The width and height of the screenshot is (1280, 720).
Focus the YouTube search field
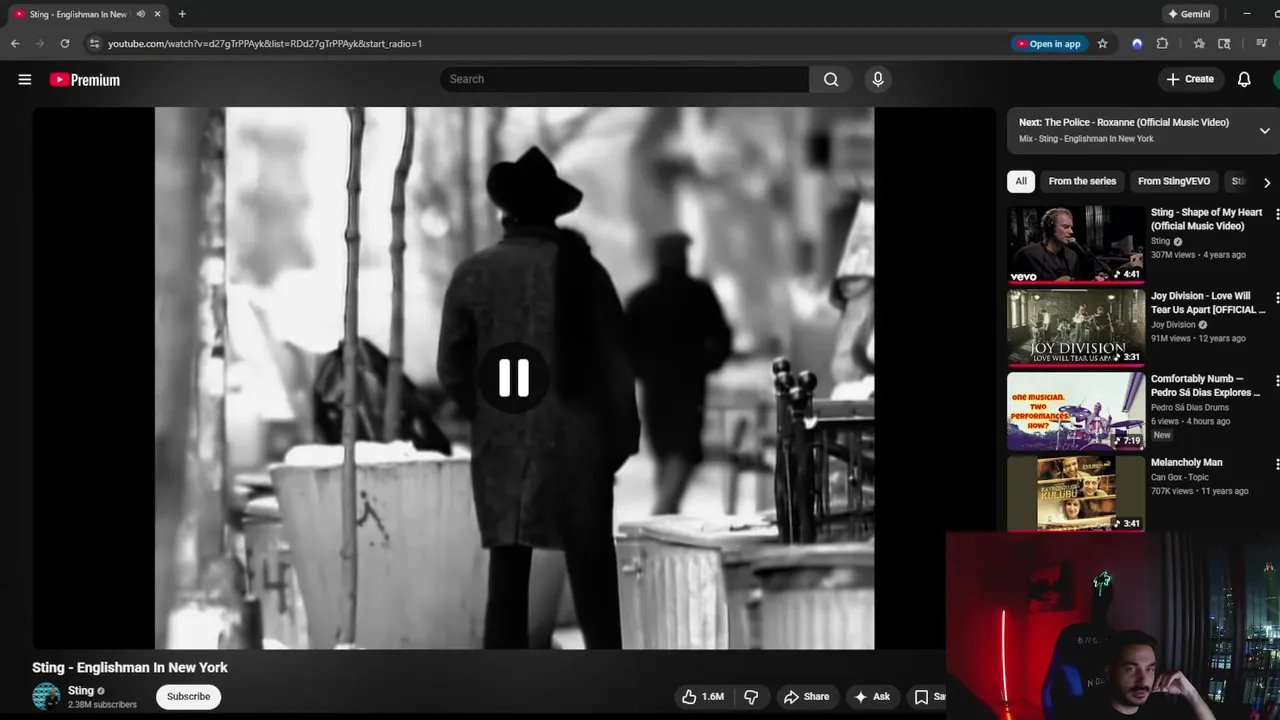click(624, 79)
